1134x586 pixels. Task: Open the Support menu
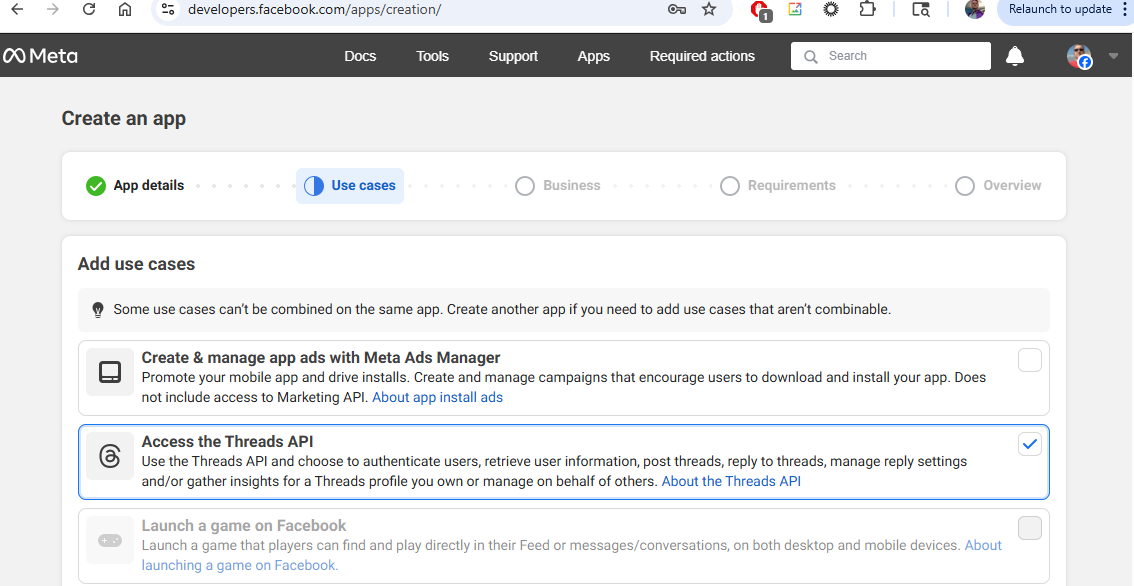[513, 56]
